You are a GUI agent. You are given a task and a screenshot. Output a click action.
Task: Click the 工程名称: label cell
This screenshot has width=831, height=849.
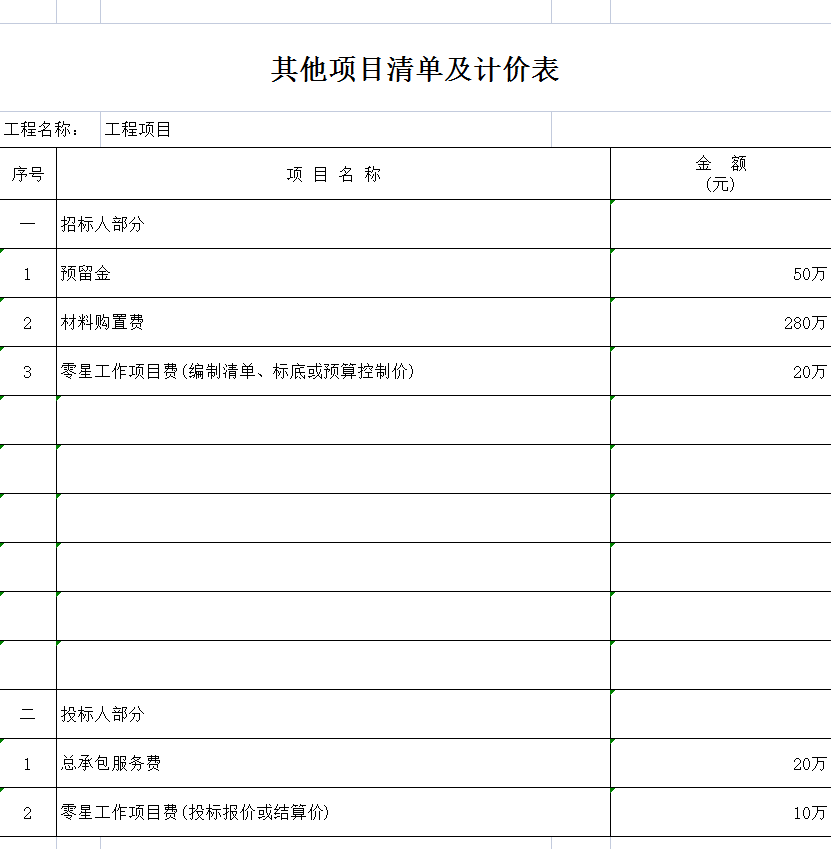50,129
